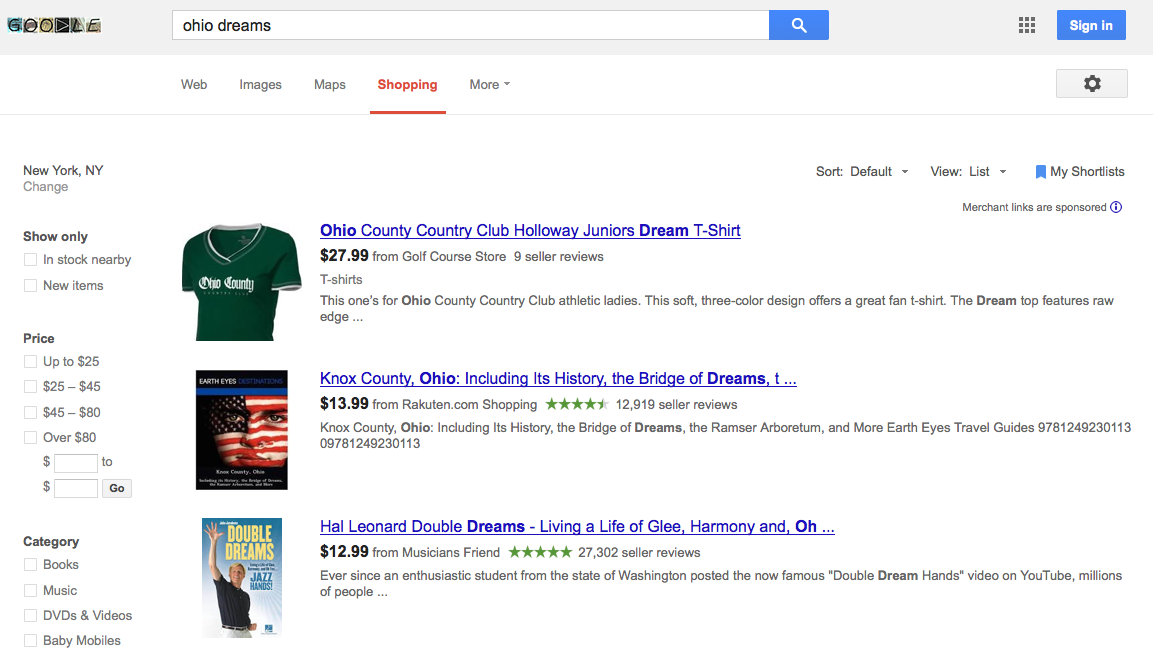Click the 9 seller reviews text
This screenshot has height=659, width=1153.
coord(559,257)
